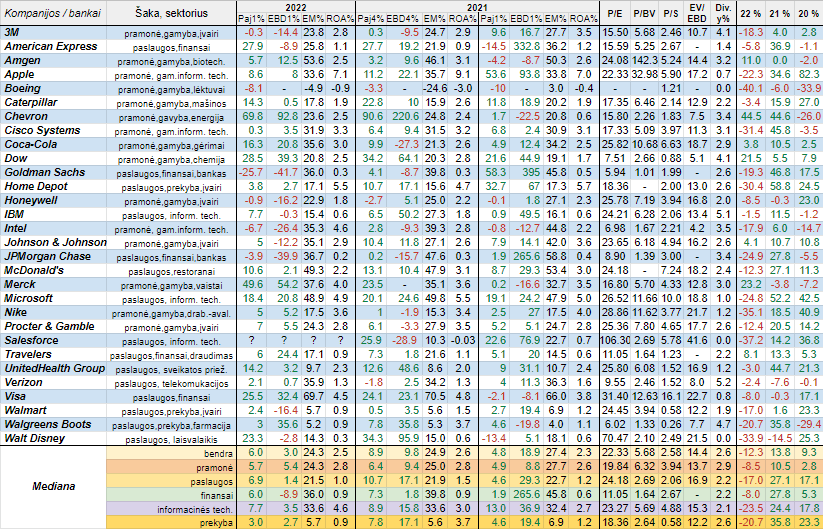Select Amgen P/BV value 142.3

pyautogui.click(x=644, y=60)
